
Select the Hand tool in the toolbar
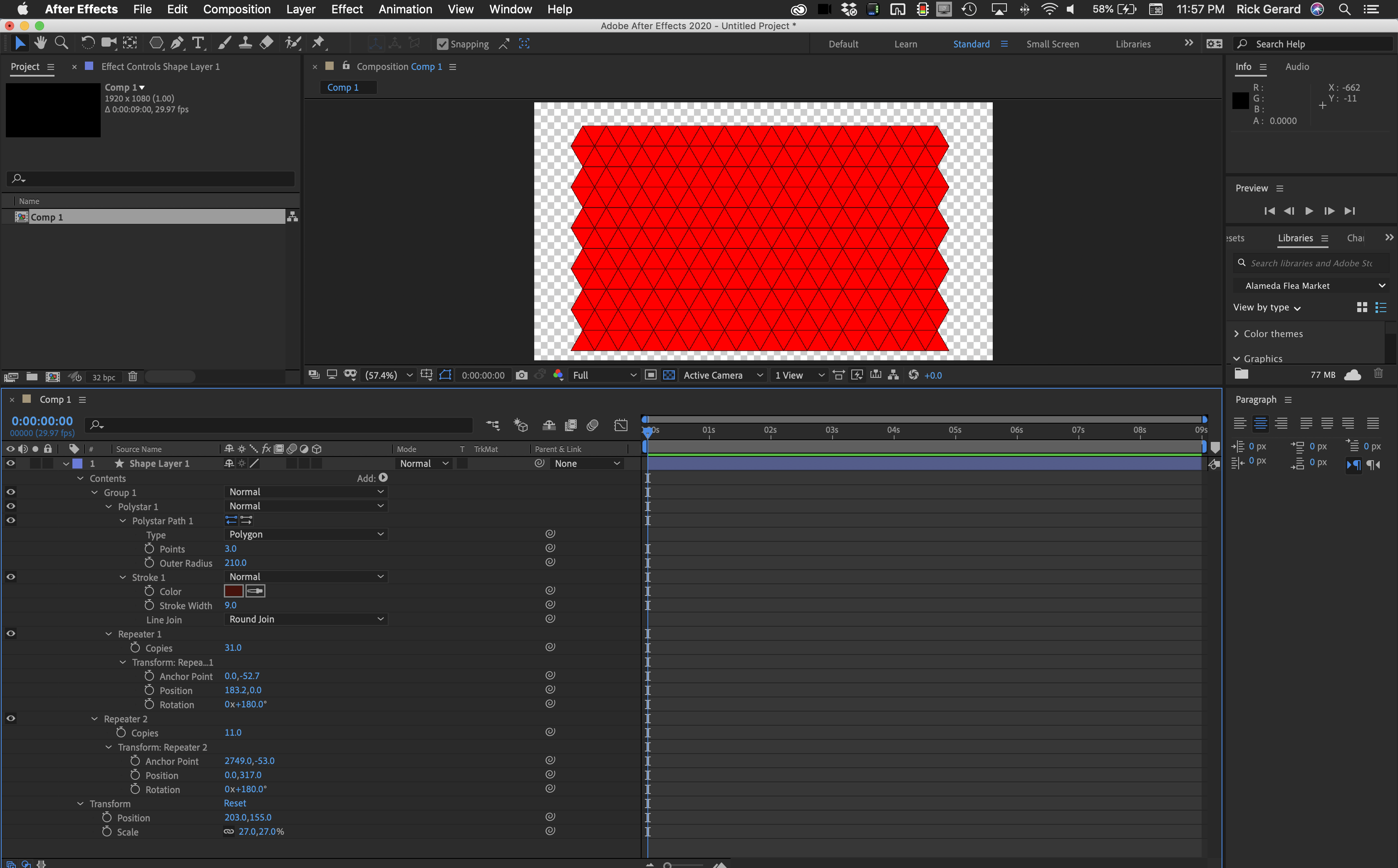40,42
